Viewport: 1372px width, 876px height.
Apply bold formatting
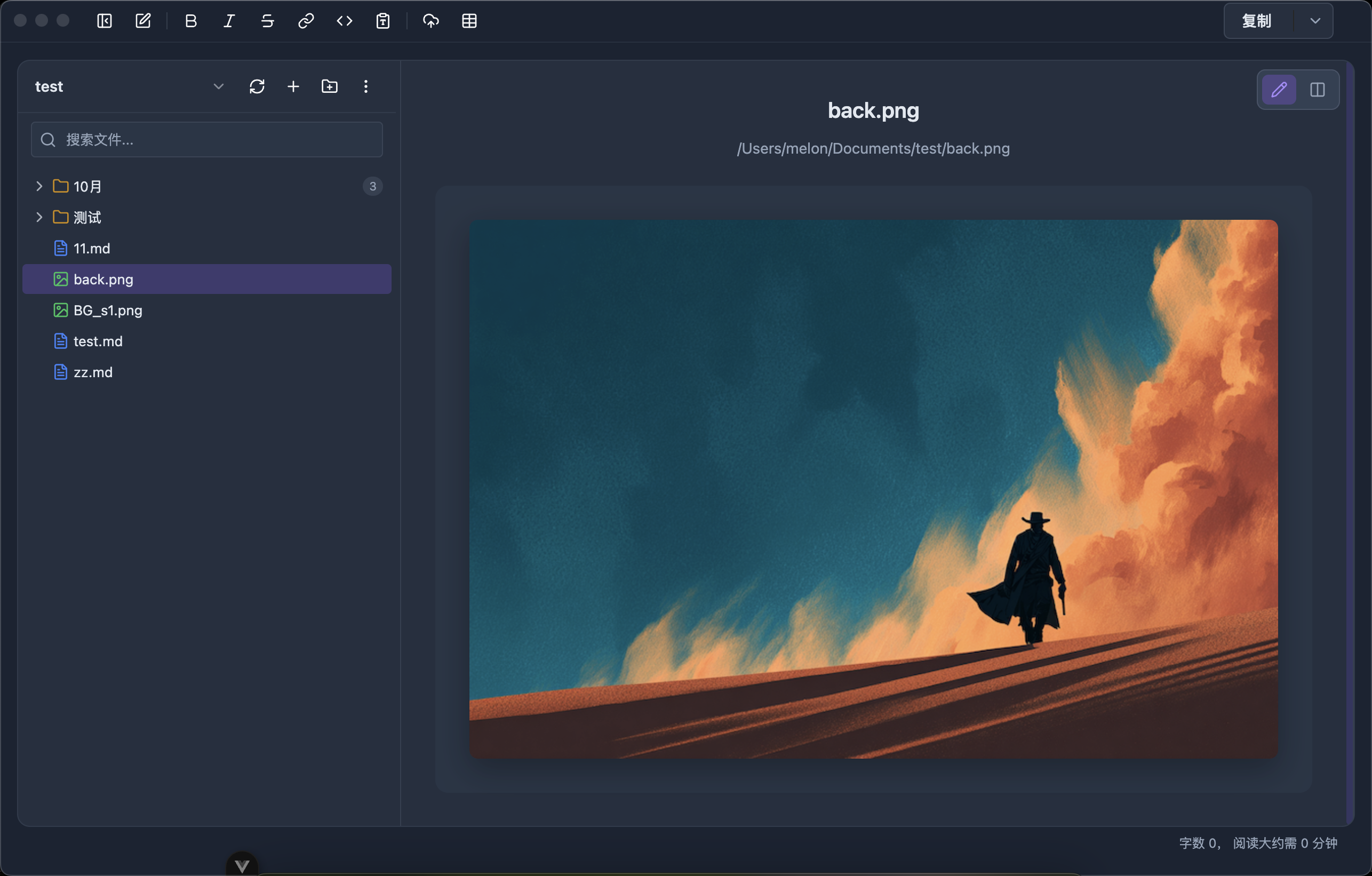click(x=191, y=21)
